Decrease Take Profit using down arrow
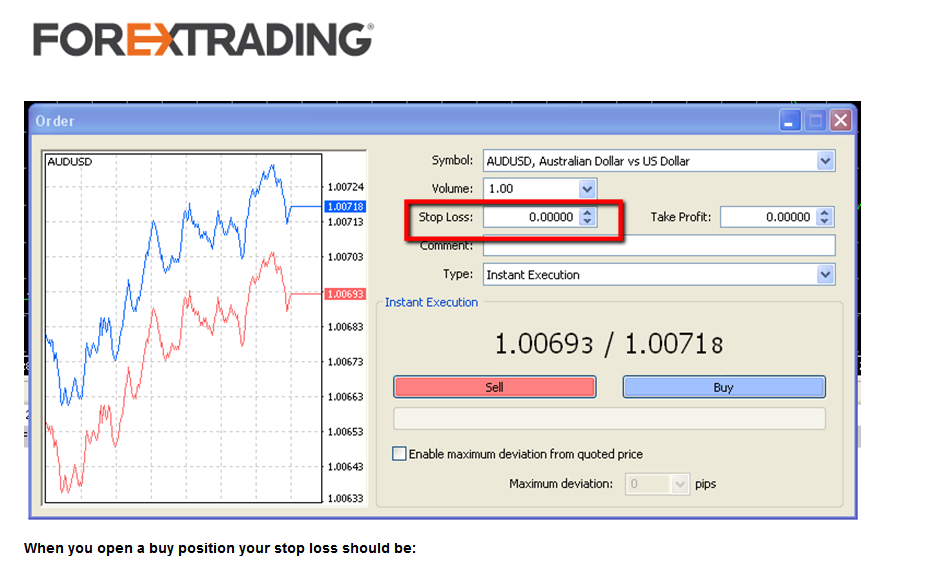This screenshot has width=931, height=578. (x=824, y=222)
